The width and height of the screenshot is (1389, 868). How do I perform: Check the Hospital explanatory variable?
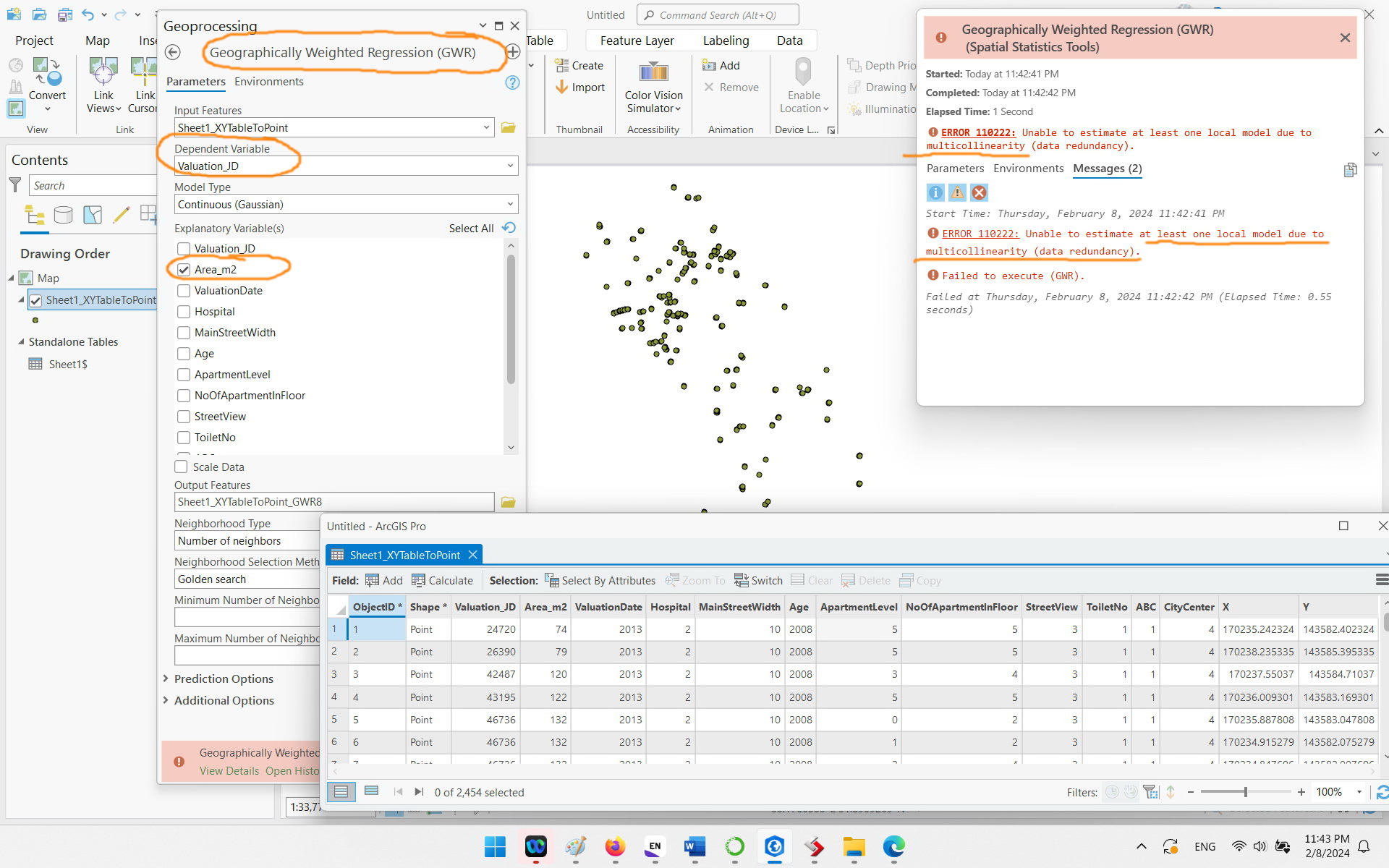pos(184,312)
